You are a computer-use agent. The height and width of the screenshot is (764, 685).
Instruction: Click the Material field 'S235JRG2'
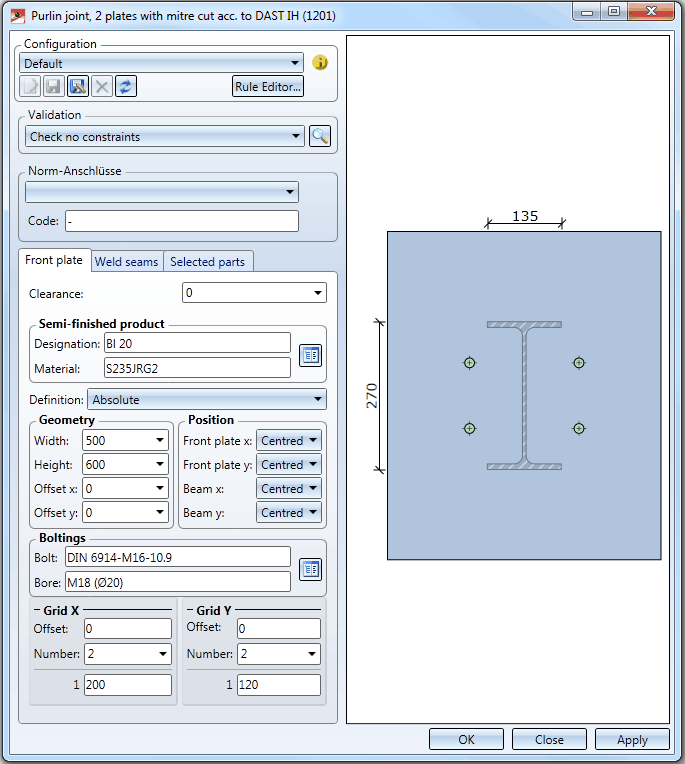[197, 368]
